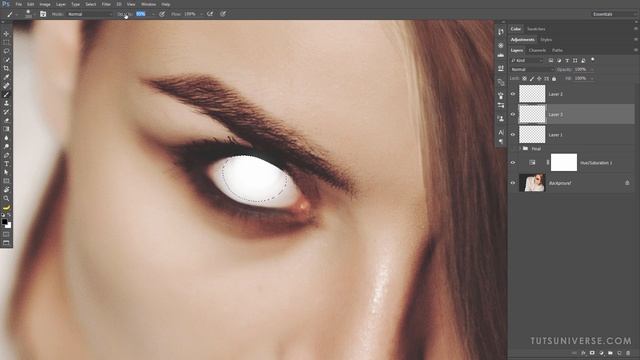The width and height of the screenshot is (640, 360).
Task: Open the File menu
Action: tap(19, 4)
